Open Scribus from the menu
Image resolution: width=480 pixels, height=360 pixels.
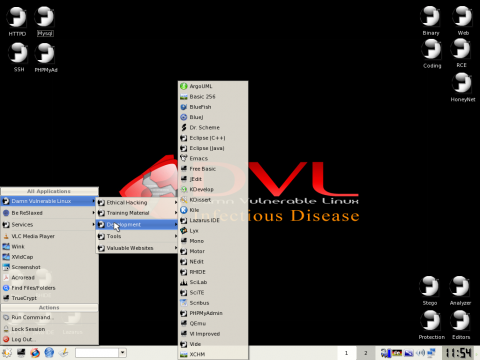(213, 303)
